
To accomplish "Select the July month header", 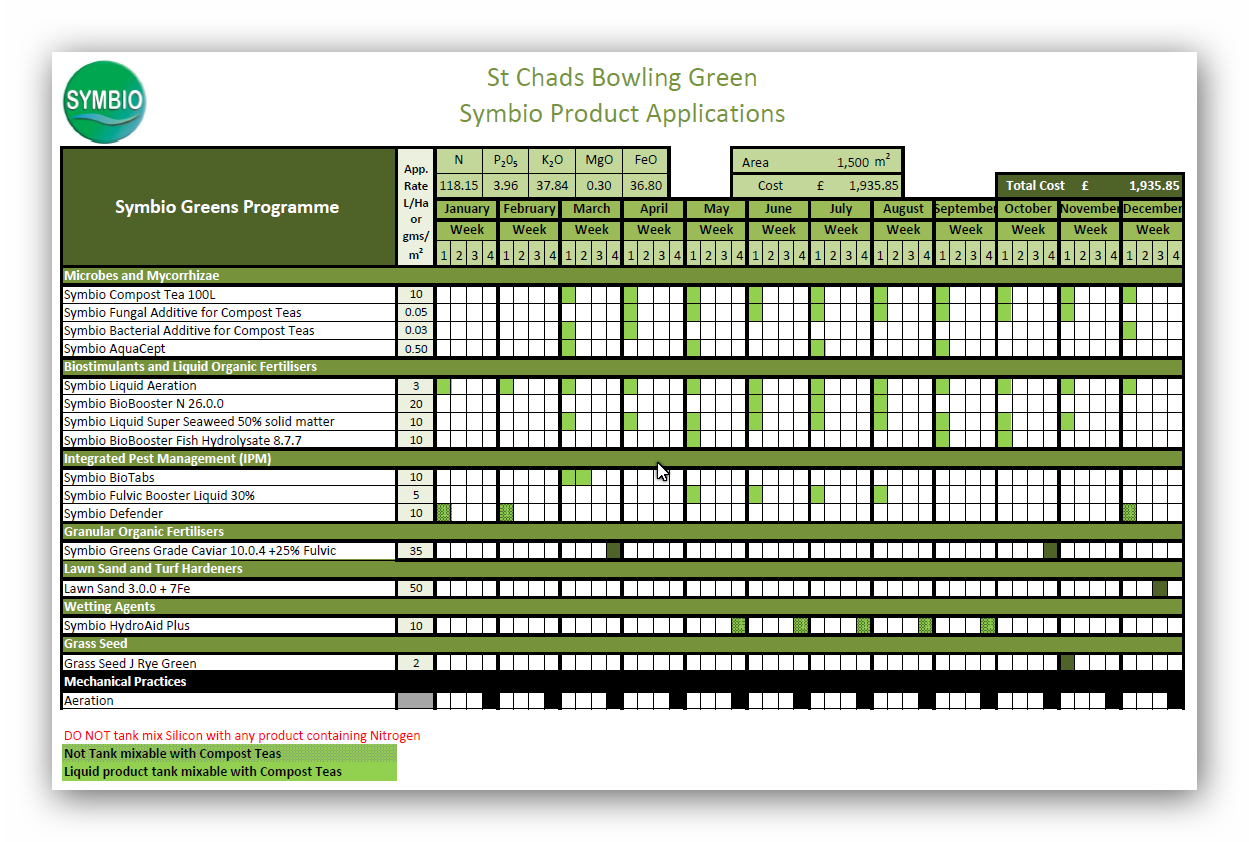I will tap(841, 209).
